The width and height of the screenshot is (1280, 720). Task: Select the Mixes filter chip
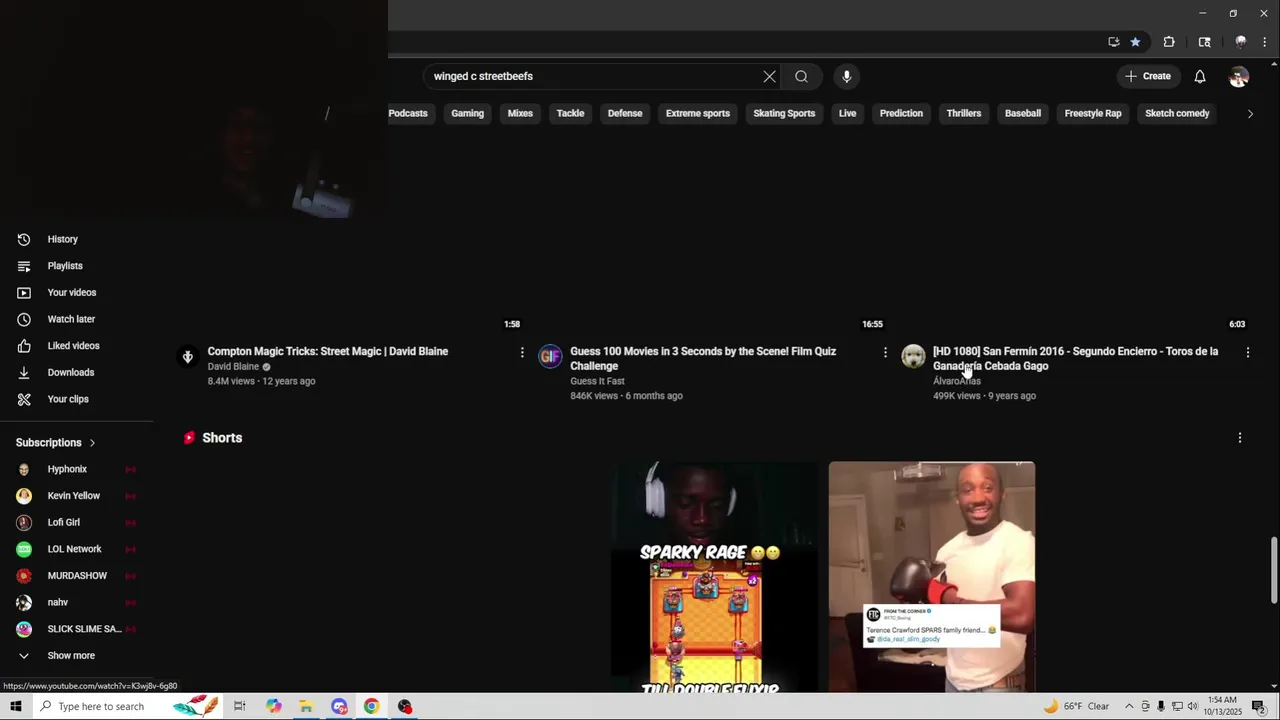520,113
